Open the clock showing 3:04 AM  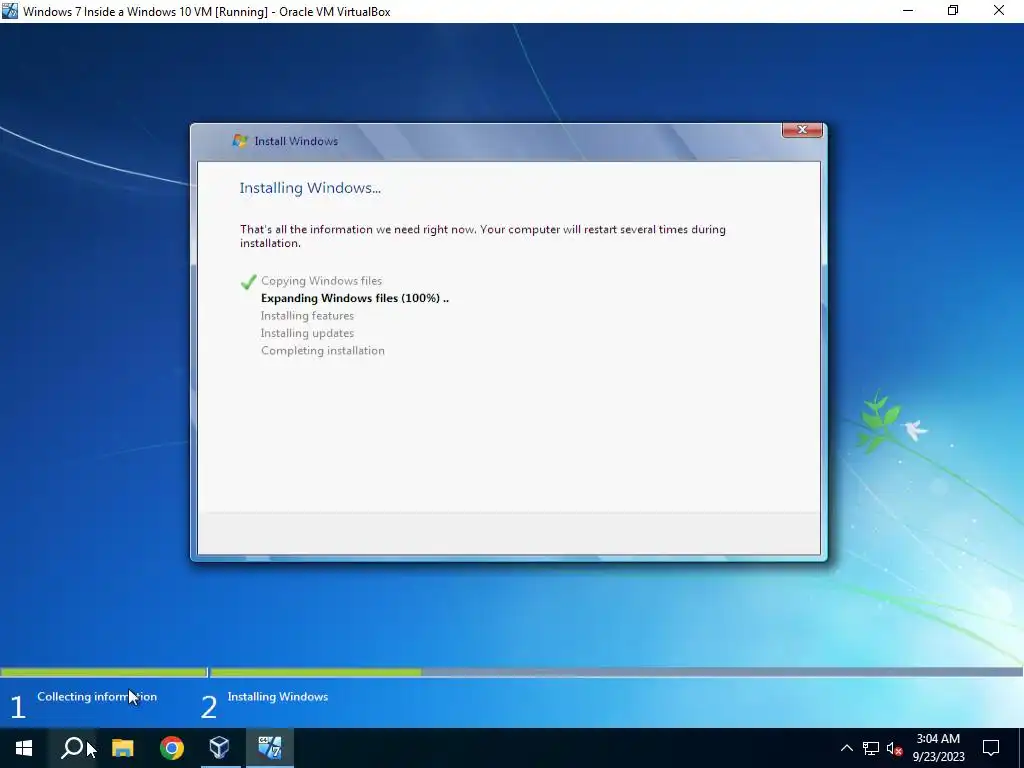pyautogui.click(x=938, y=748)
